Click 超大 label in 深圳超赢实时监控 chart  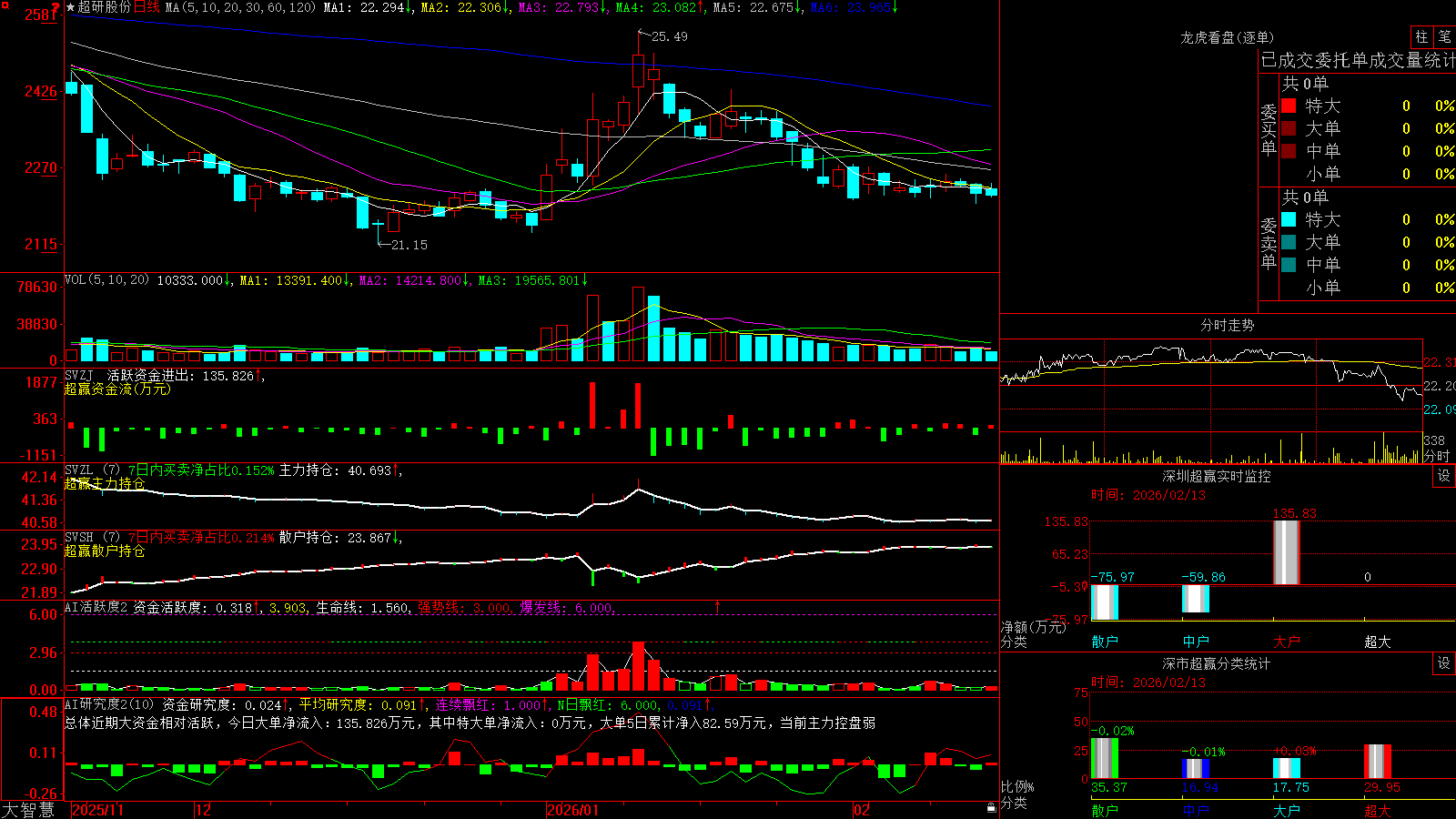point(1378,642)
